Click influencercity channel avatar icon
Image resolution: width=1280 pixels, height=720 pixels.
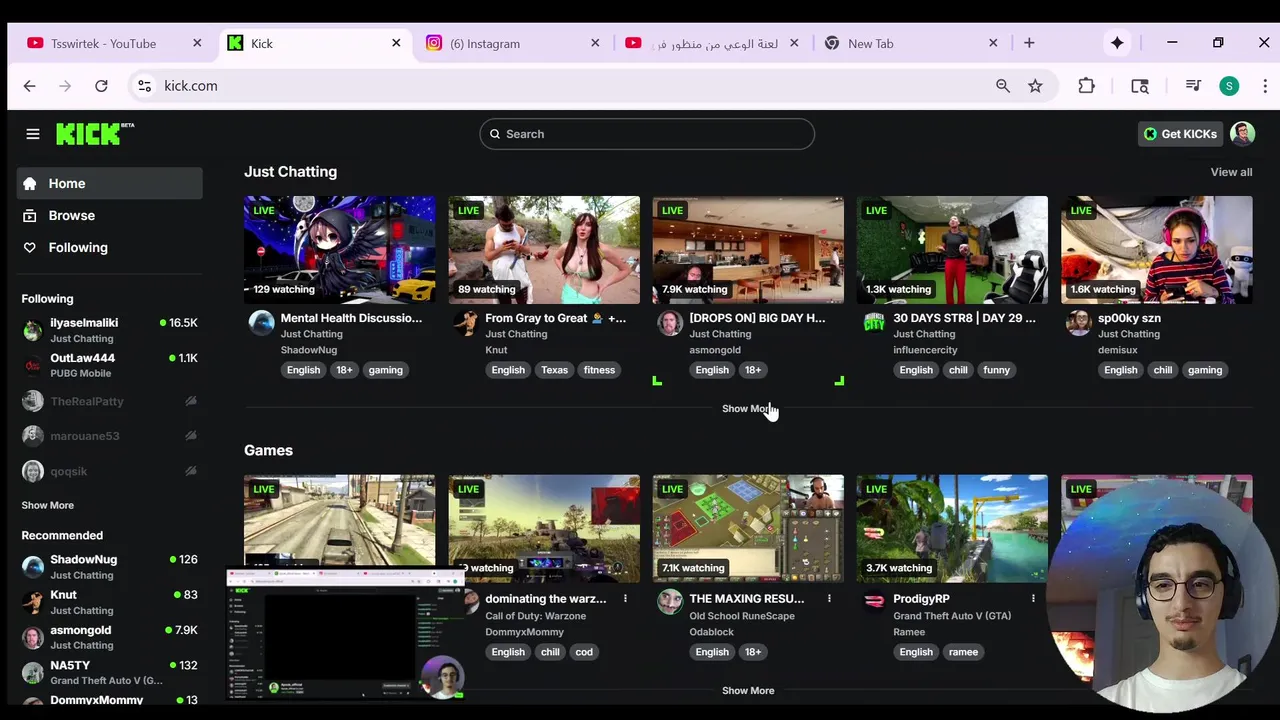click(874, 323)
